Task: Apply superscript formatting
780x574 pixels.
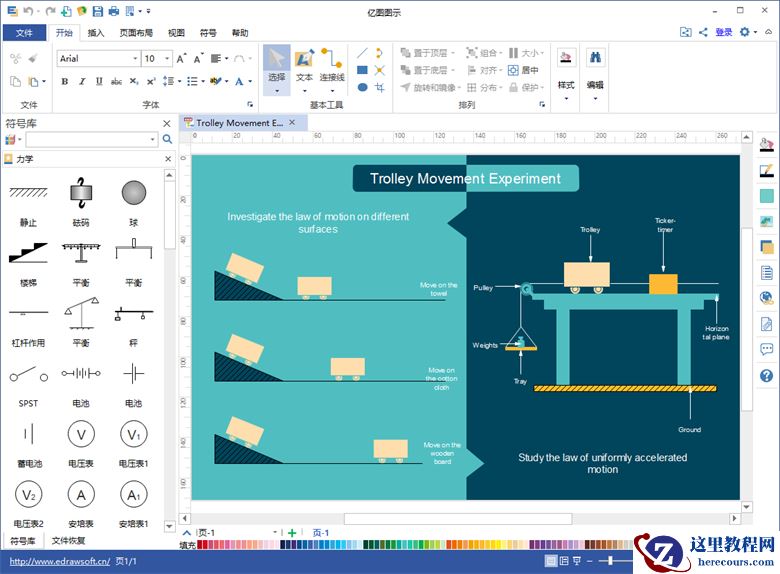Action: (151, 81)
